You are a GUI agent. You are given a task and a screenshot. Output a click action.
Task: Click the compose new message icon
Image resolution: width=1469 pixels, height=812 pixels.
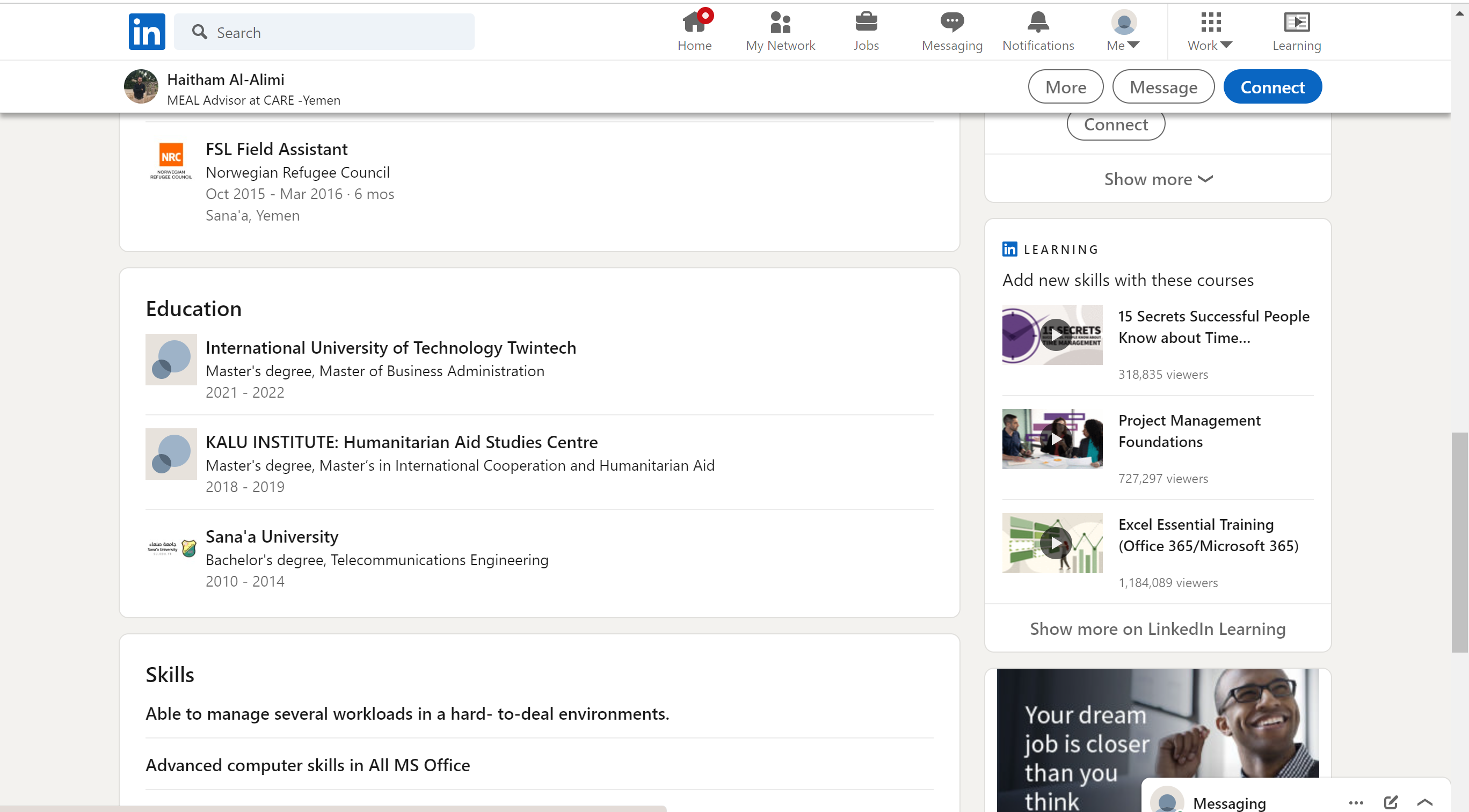coord(1390,802)
